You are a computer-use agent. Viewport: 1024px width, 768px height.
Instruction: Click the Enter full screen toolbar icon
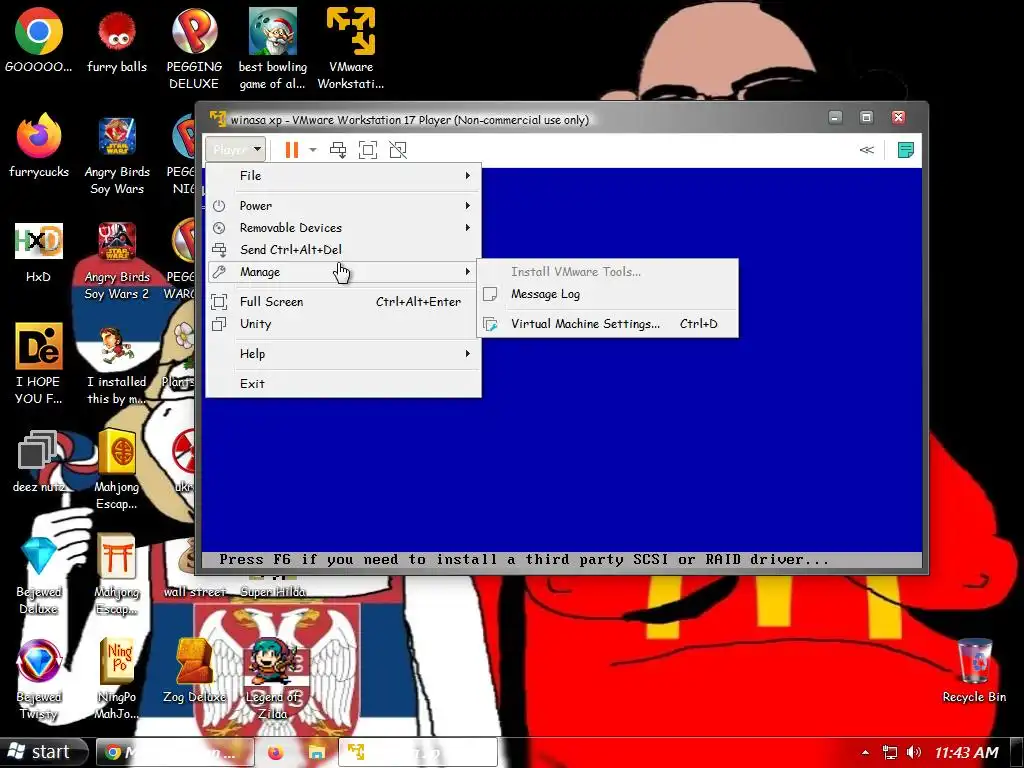click(368, 150)
